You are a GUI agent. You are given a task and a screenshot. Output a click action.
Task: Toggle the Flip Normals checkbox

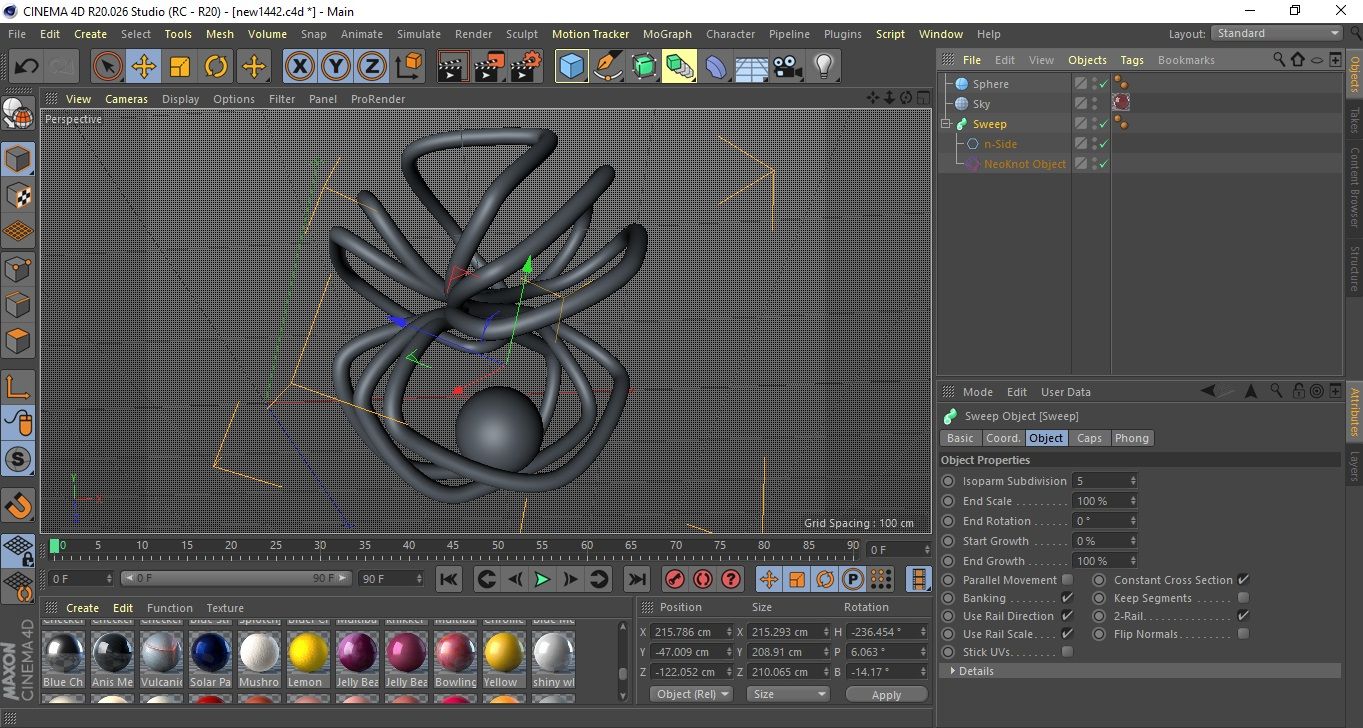1243,634
